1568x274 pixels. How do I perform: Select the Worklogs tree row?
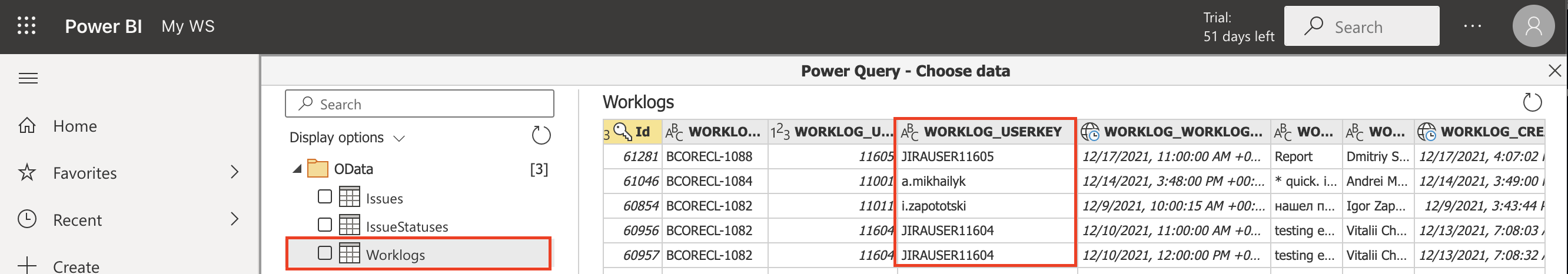[419, 253]
